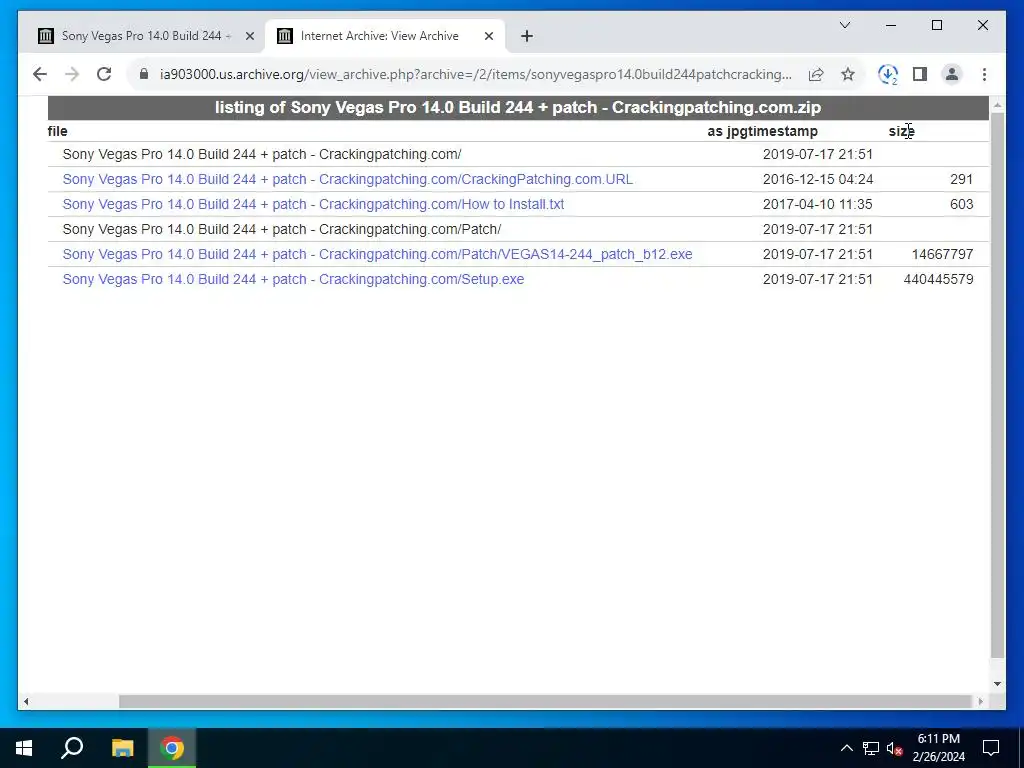Open File Explorer from the taskbar
Viewport: 1024px width, 768px height.
click(x=122, y=748)
